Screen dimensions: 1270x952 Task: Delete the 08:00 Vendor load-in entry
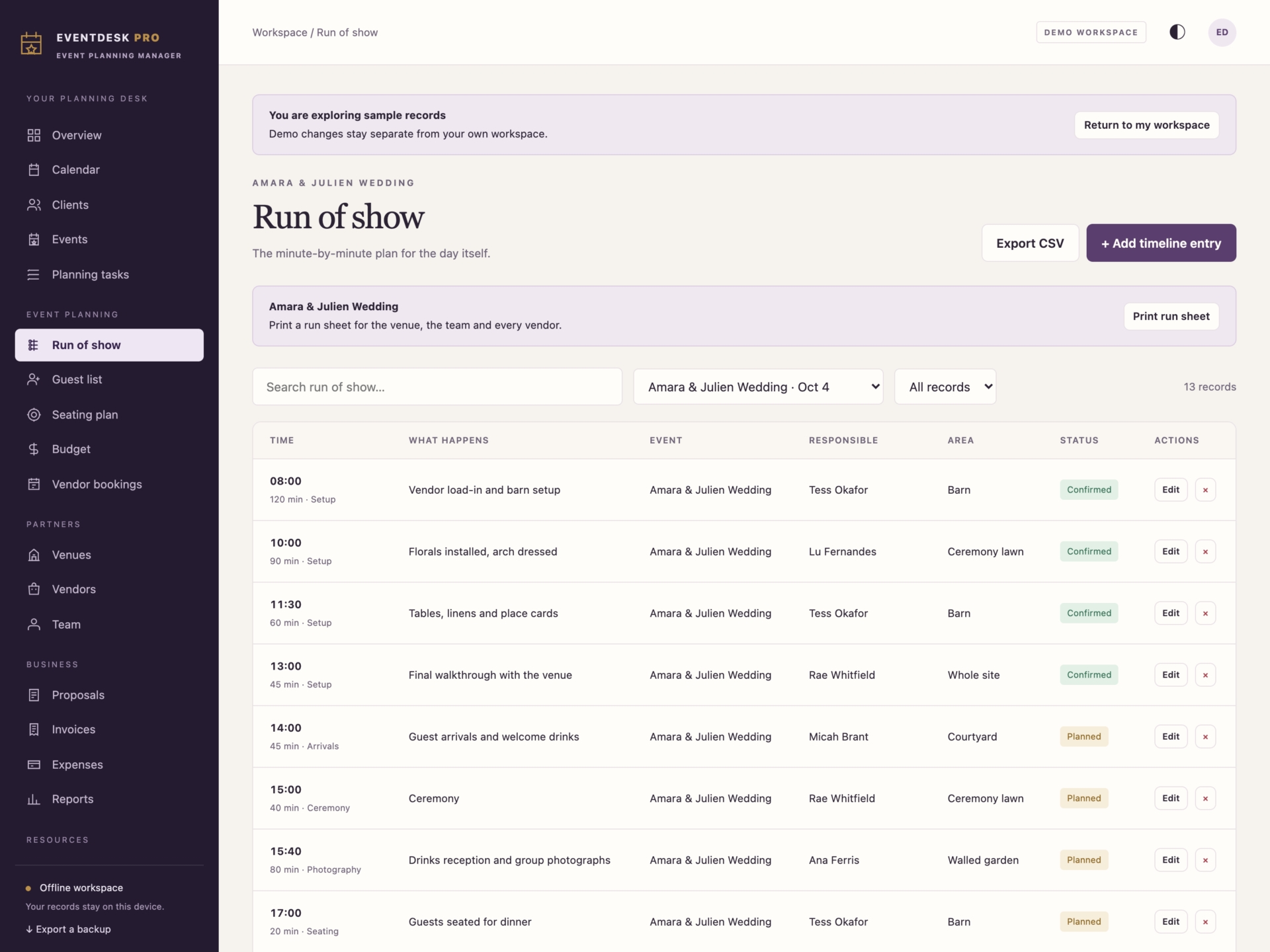coord(1205,490)
